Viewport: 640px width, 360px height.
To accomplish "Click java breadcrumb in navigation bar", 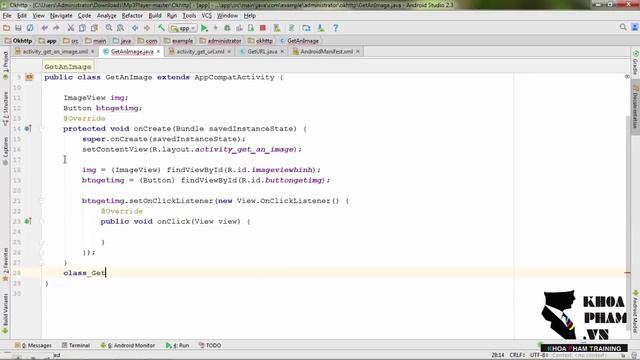I will (x=122, y=41).
